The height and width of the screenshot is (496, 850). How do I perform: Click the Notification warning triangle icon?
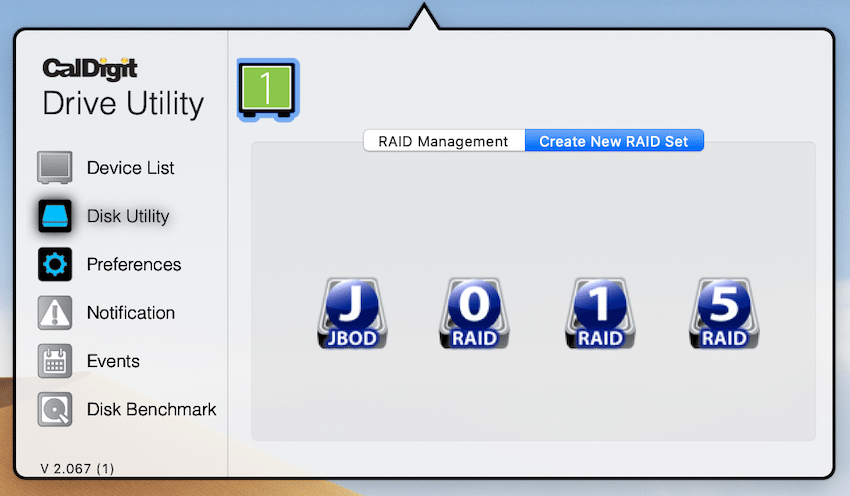pyautogui.click(x=55, y=313)
